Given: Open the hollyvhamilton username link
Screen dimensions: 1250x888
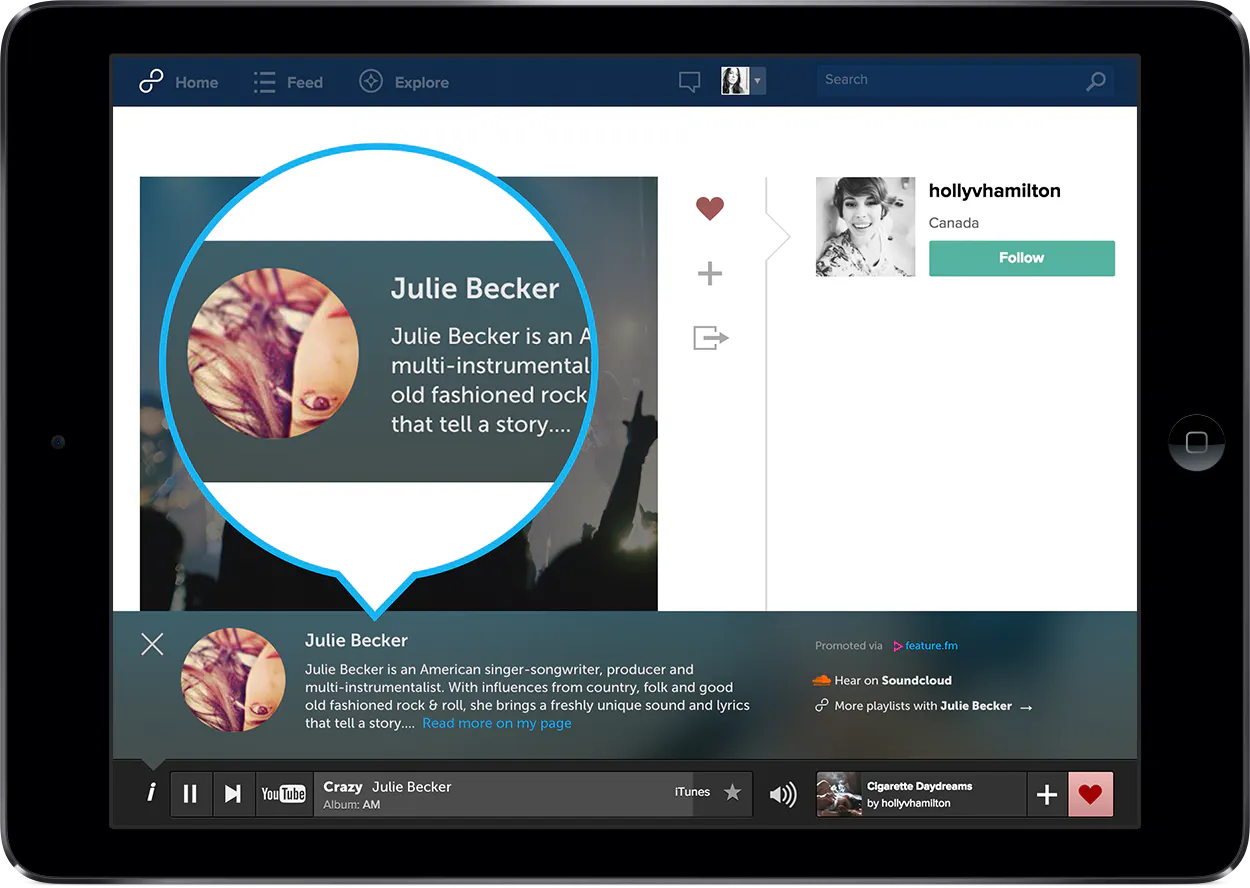Looking at the screenshot, I should coord(995,191).
